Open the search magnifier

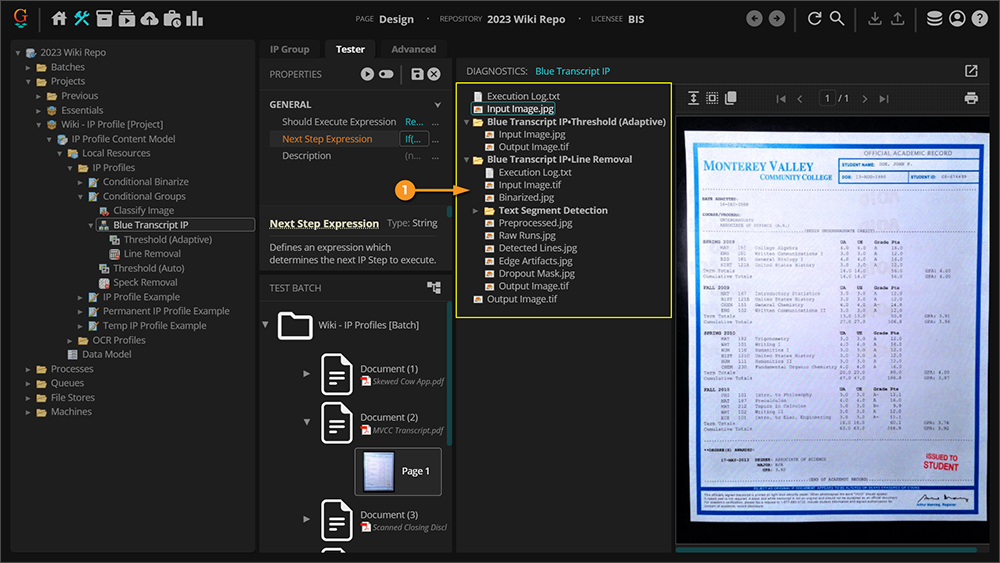tap(837, 18)
